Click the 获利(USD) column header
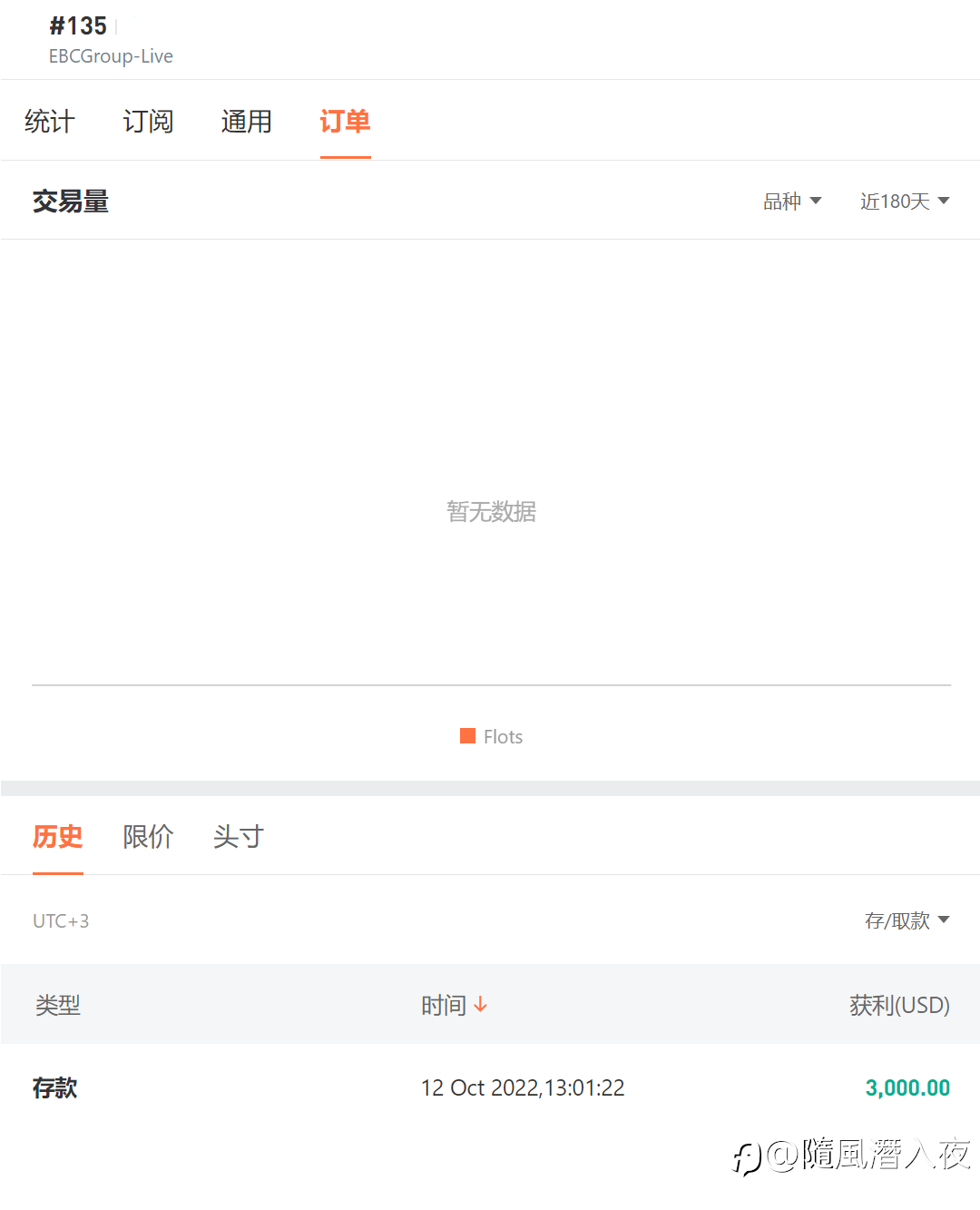This screenshot has height=1210, width=980. coord(899,1005)
